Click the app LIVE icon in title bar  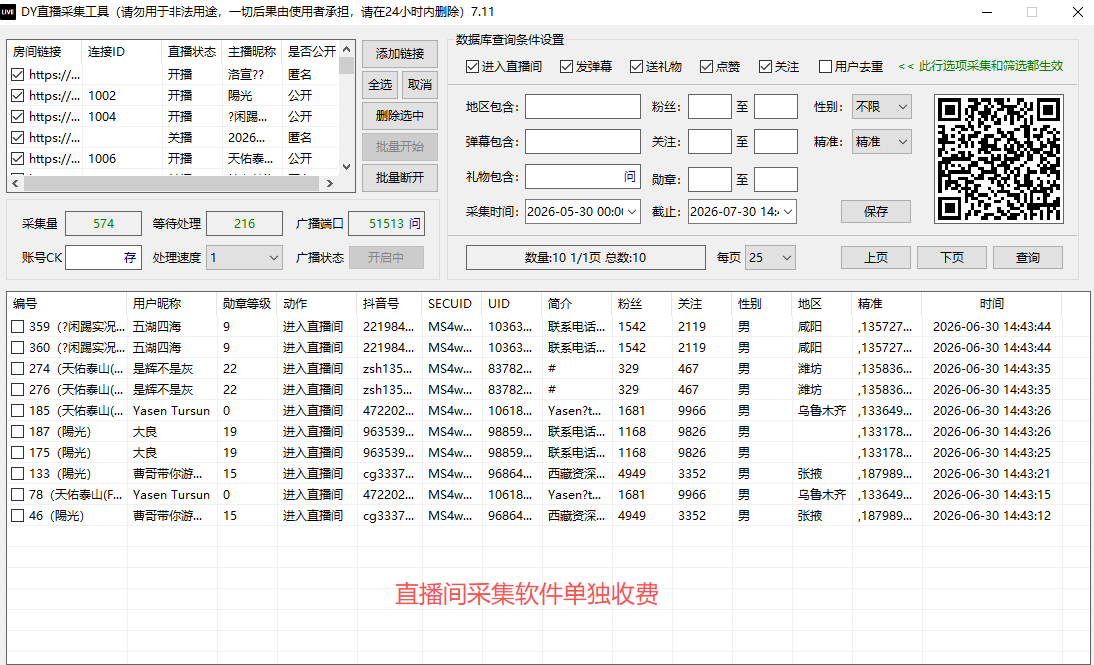(x=8, y=12)
